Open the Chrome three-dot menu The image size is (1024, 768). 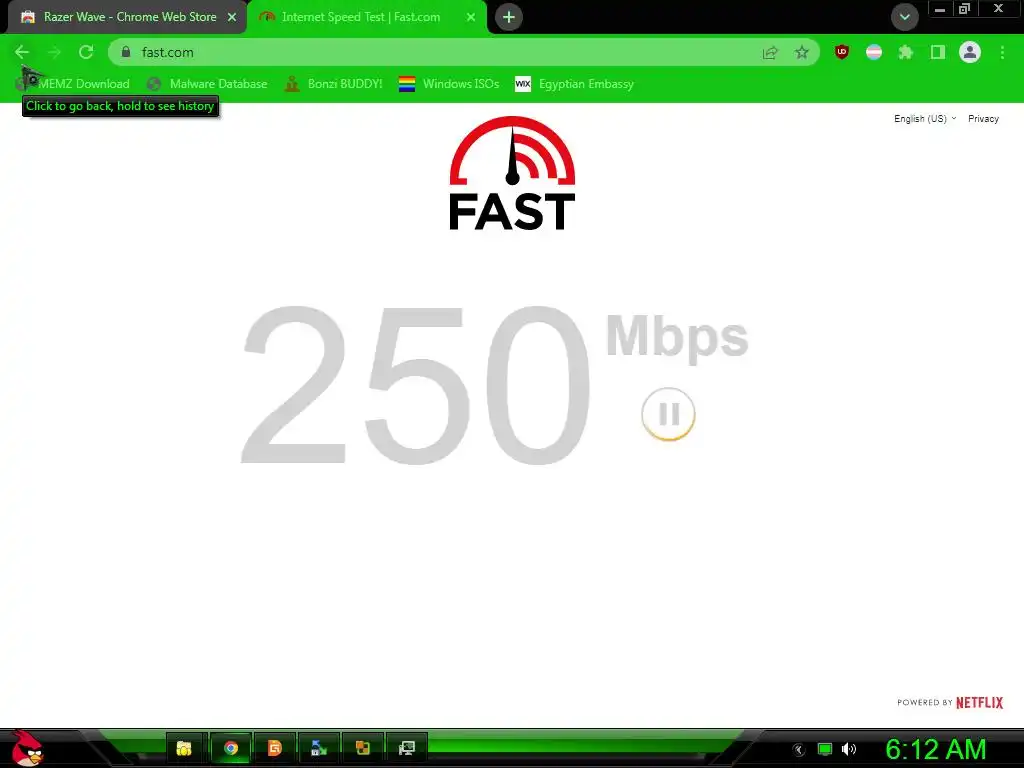click(x=1002, y=52)
